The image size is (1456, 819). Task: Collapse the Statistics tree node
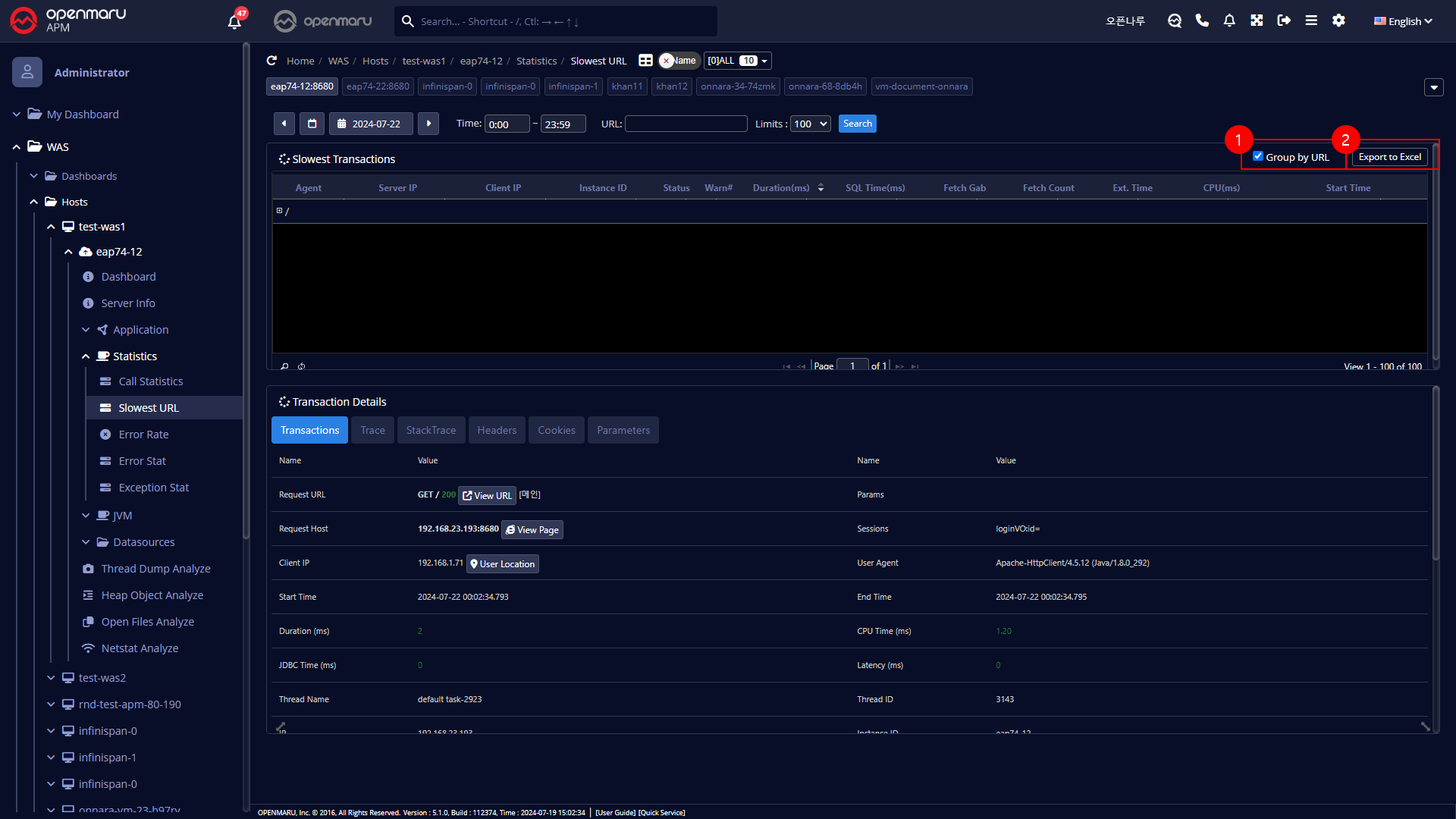pos(86,356)
